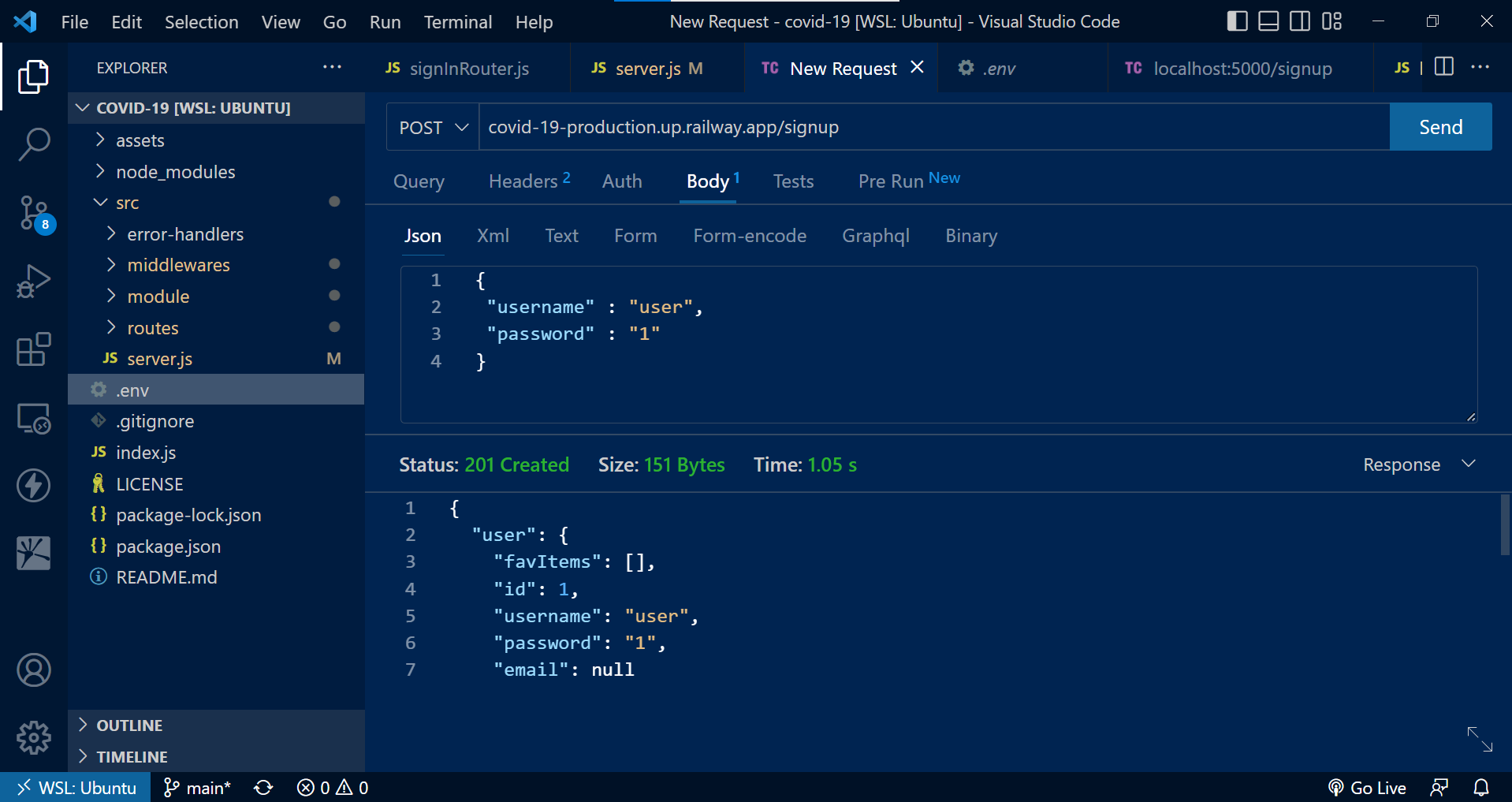Click the feedback icon in status bar
The image size is (1512, 802).
tap(1439, 788)
